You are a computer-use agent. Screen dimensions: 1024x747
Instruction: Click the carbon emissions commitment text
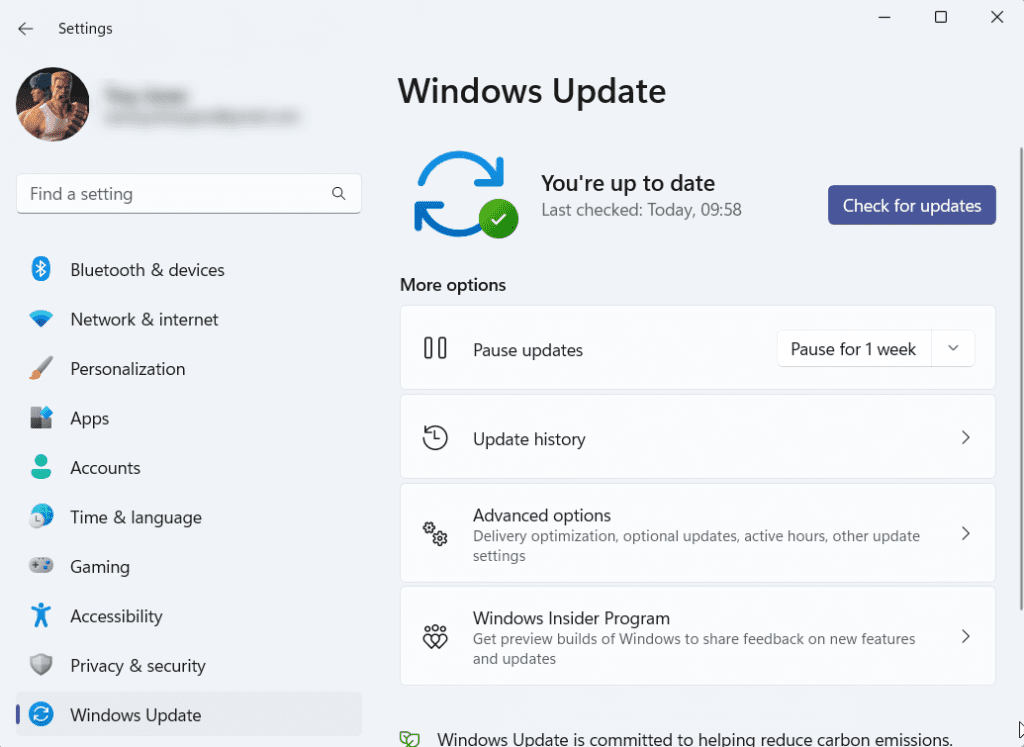pyautogui.click(x=695, y=739)
